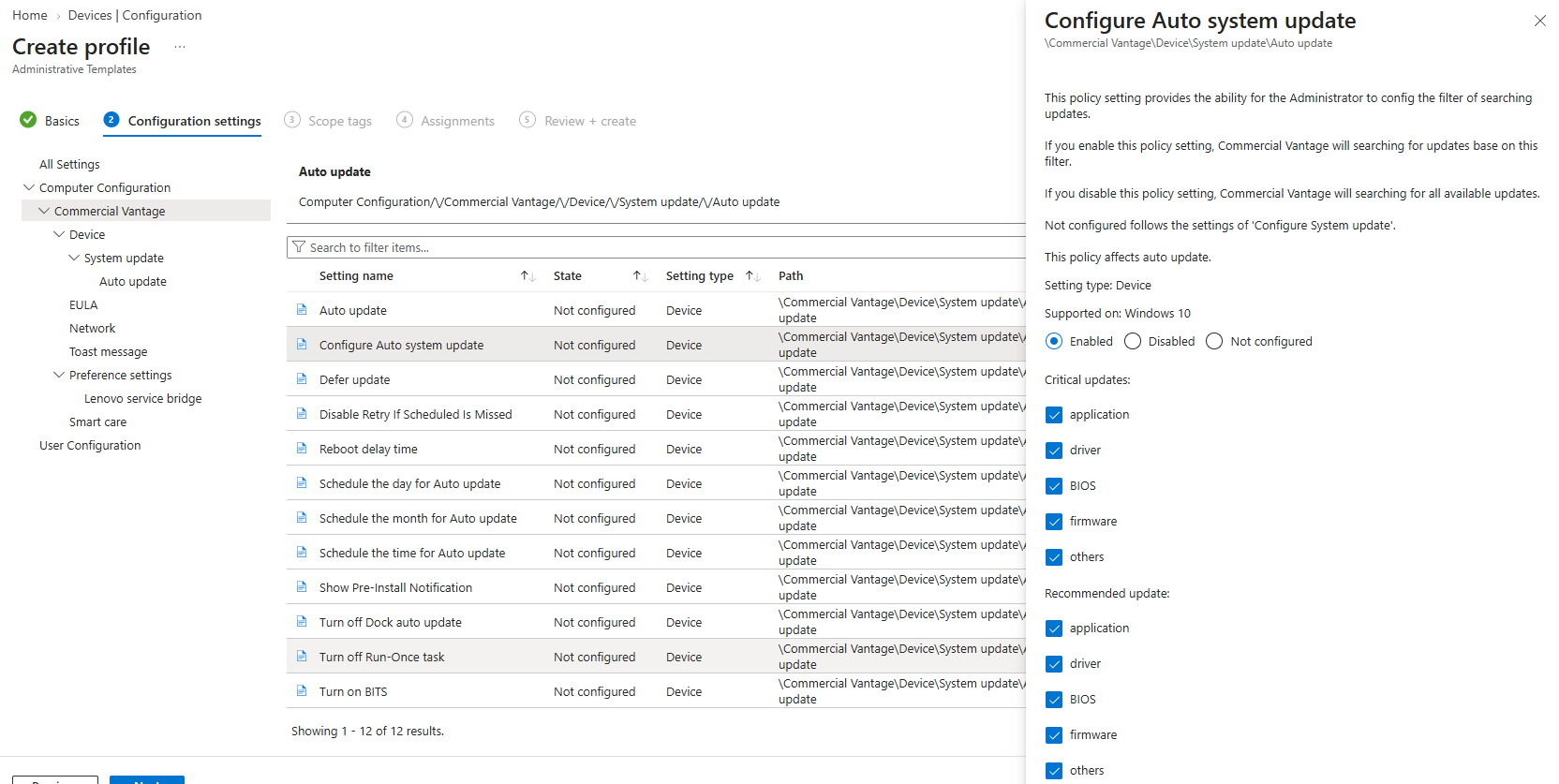1559x784 pixels.
Task: Switch to the Scope tags step
Action: [328, 121]
